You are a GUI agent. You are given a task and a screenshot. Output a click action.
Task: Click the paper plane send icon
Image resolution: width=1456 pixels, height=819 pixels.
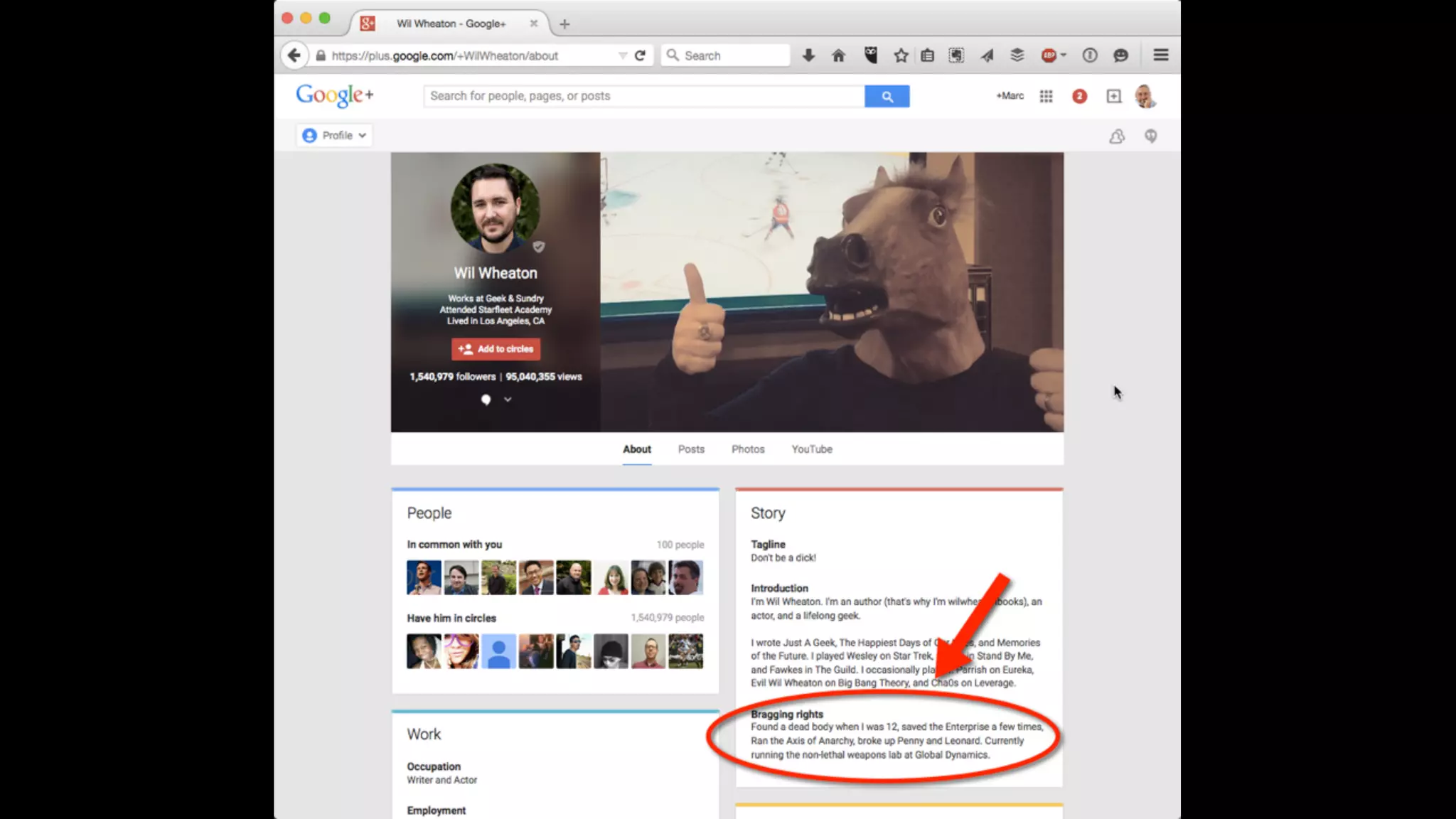[987, 55]
